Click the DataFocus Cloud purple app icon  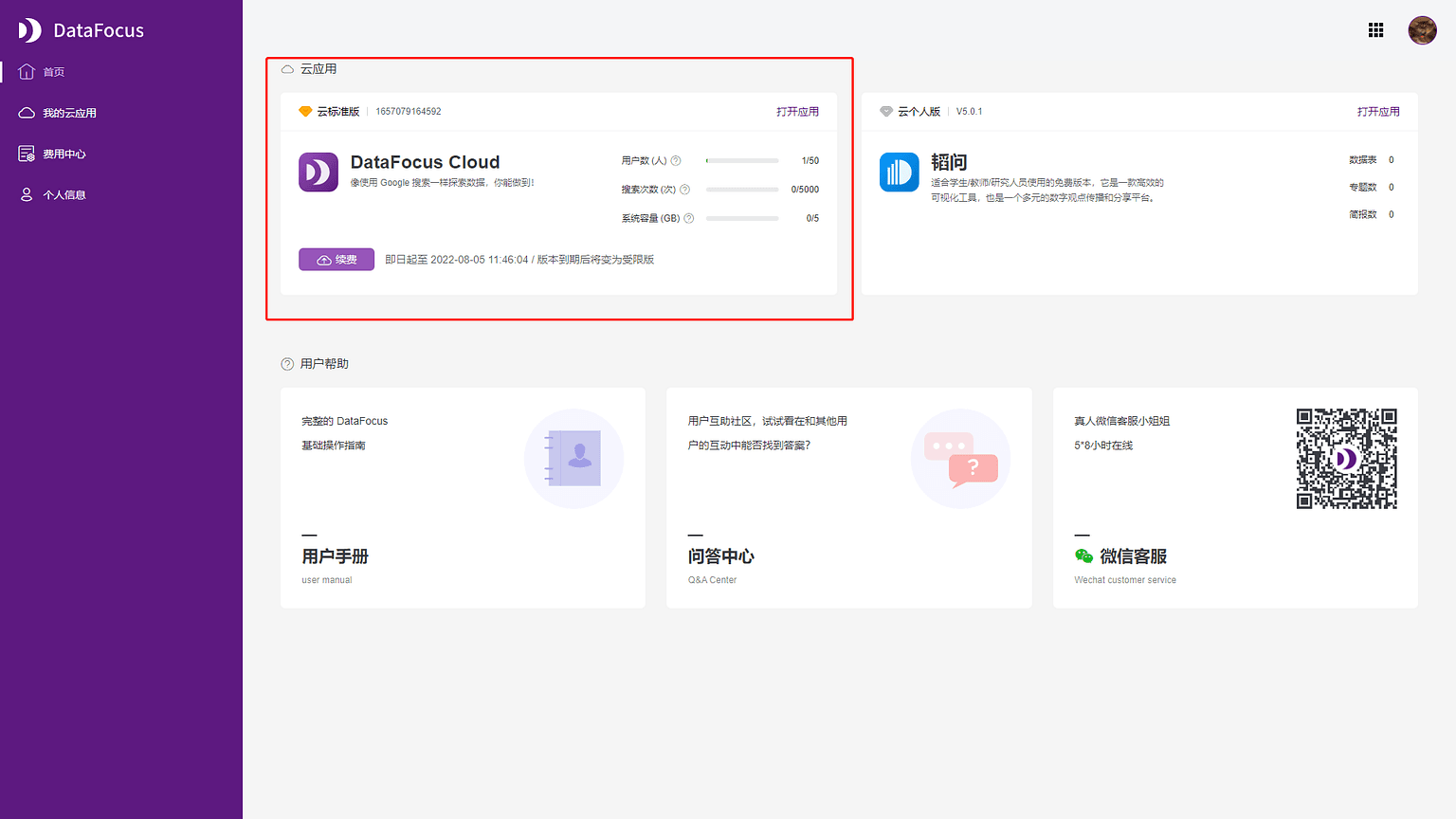tap(318, 172)
